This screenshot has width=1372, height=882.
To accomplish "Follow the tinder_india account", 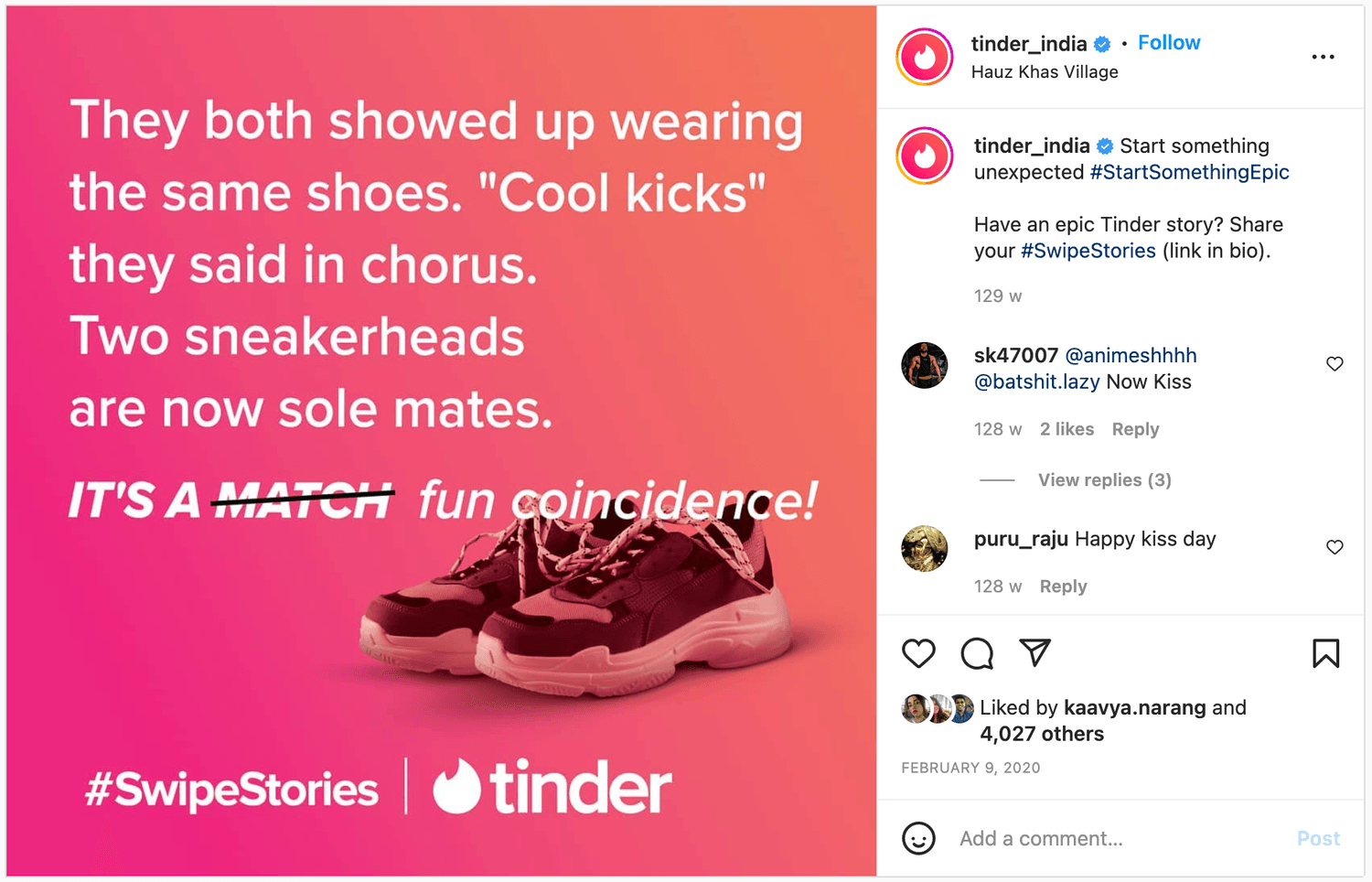I will [1168, 43].
